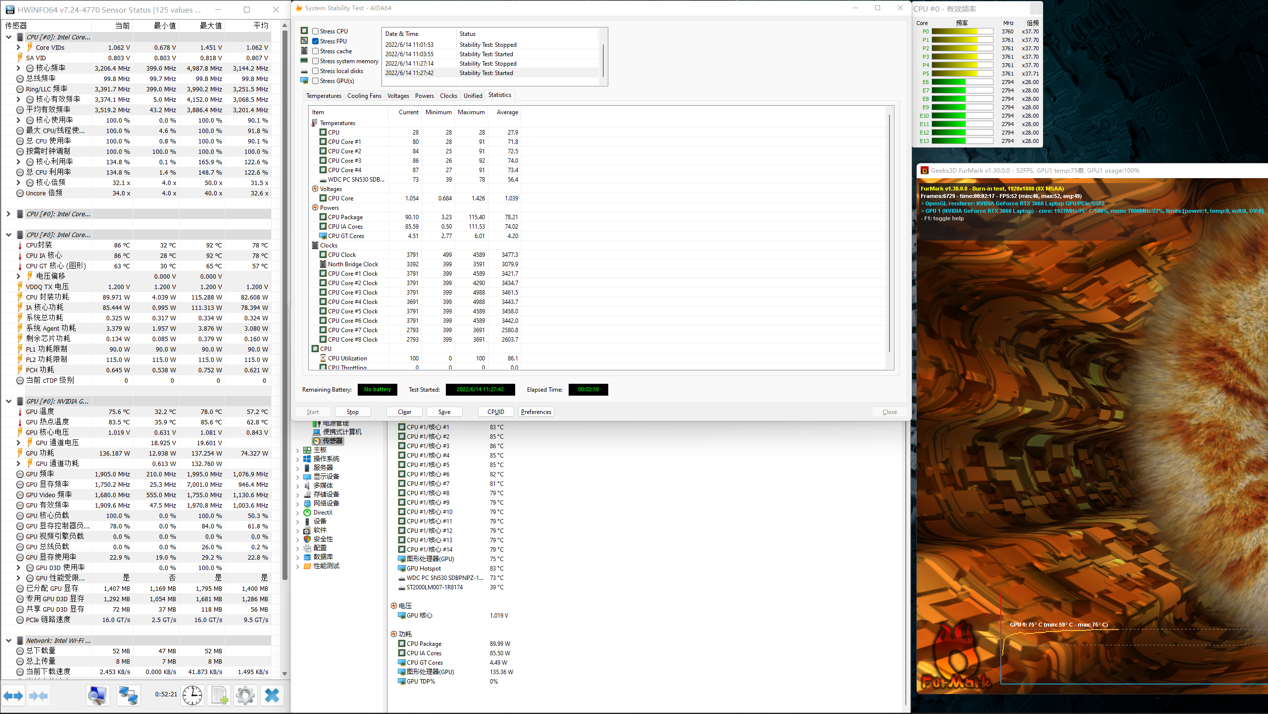Enable Stress system memory checkbox
1268x714 pixels.
pyautogui.click(x=316, y=61)
